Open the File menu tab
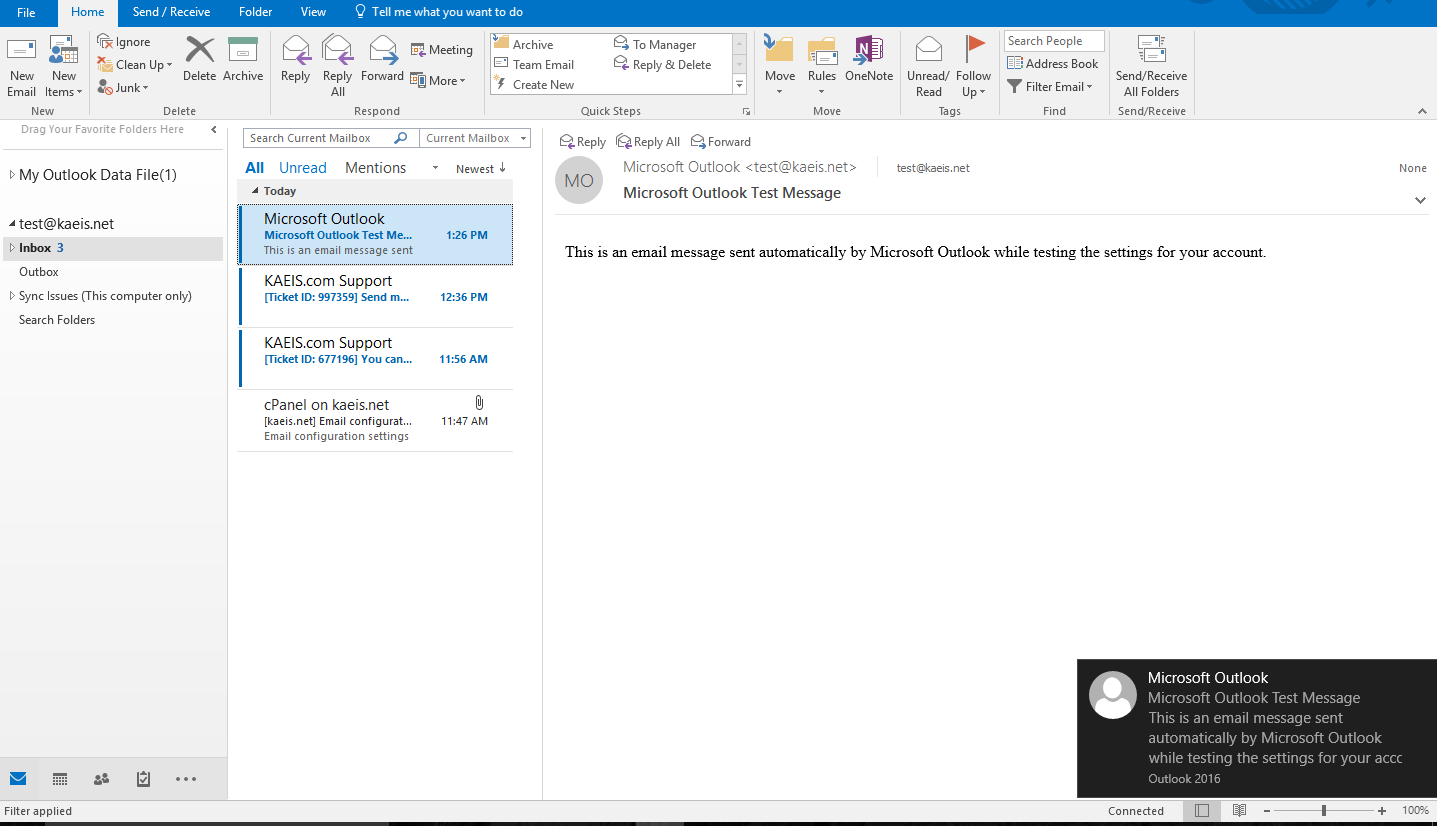This screenshot has width=1437, height=826. [x=26, y=12]
